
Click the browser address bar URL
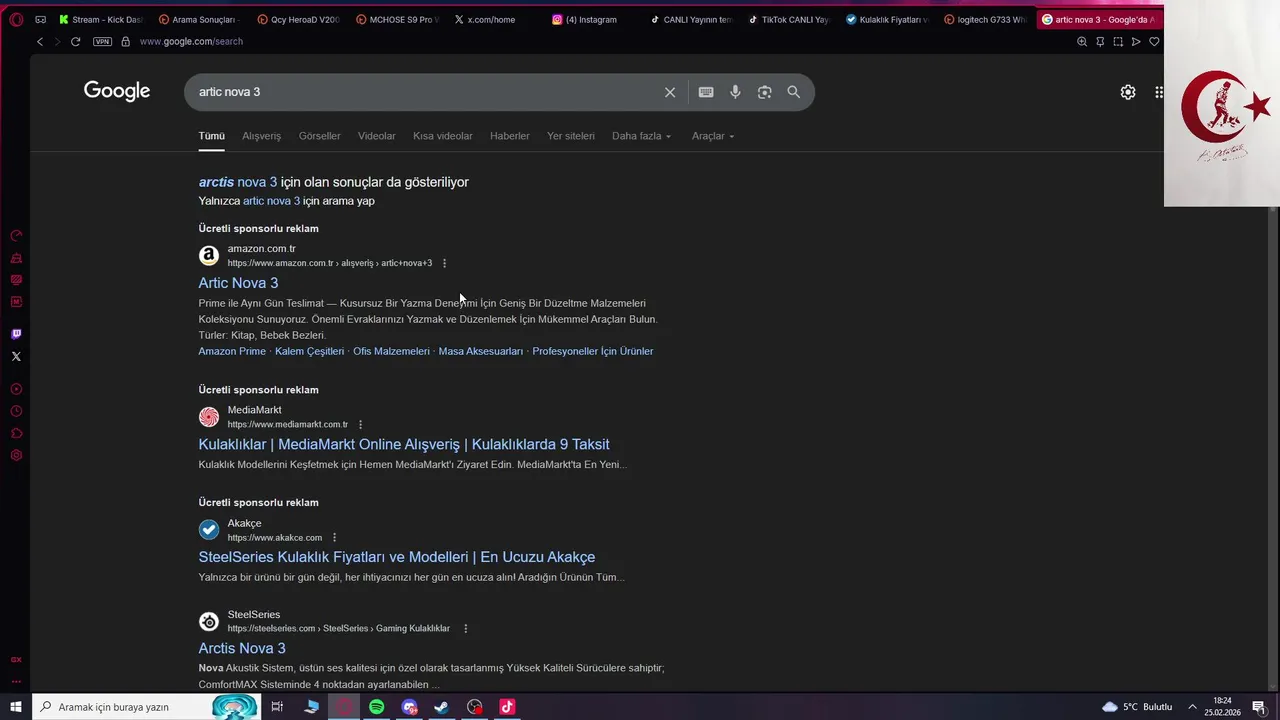tap(191, 42)
